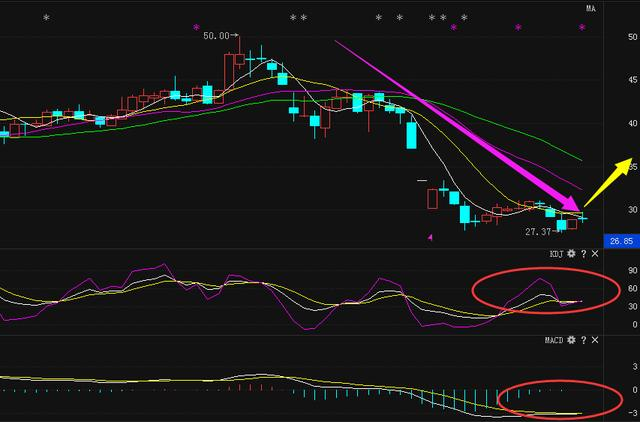
Task: Open the MACD indicator settings gear
Action: [x=571, y=340]
